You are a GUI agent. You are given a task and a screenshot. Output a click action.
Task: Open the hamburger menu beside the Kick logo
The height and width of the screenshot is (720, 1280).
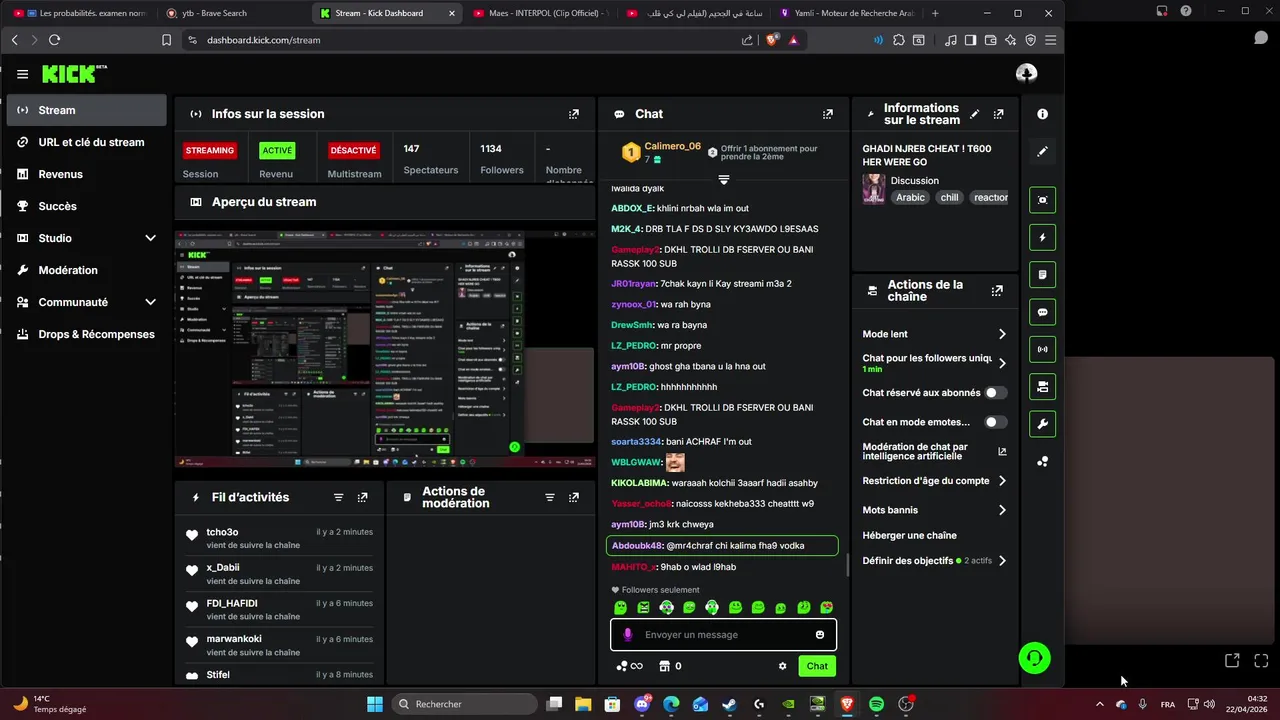point(22,74)
